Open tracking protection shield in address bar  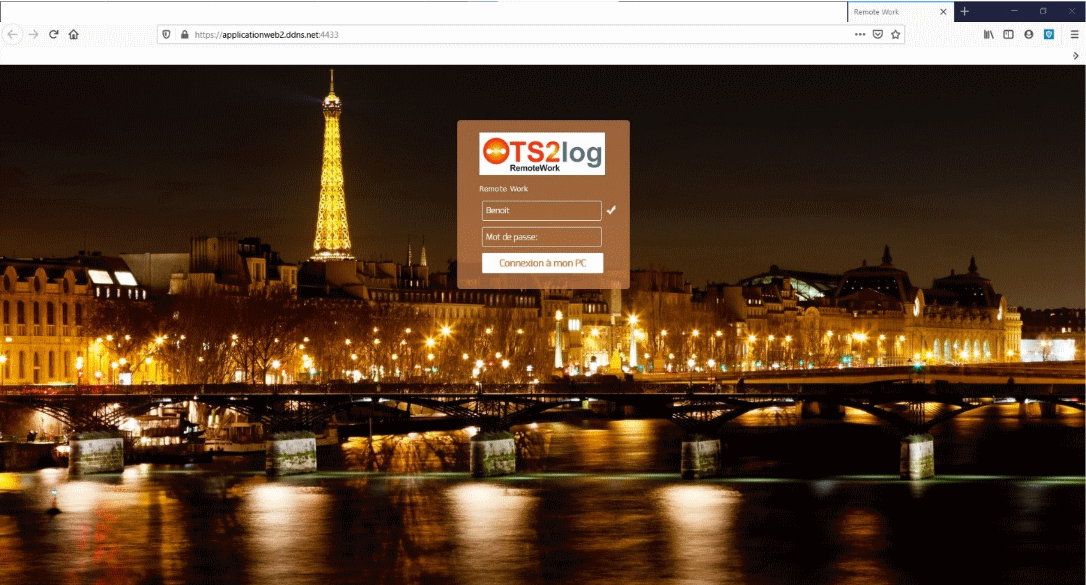[x=166, y=34]
